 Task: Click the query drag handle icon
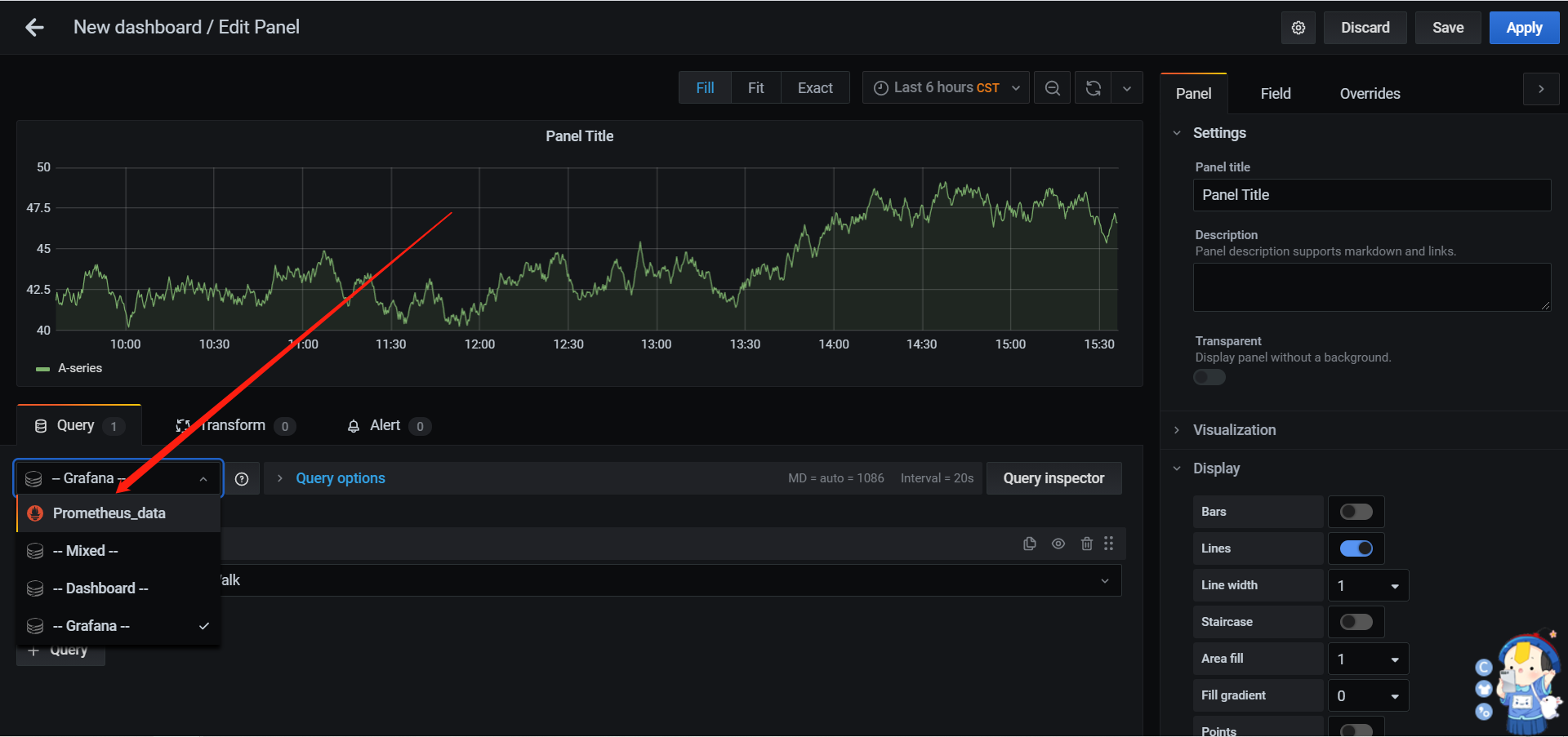pyautogui.click(x=1108, y=544)
